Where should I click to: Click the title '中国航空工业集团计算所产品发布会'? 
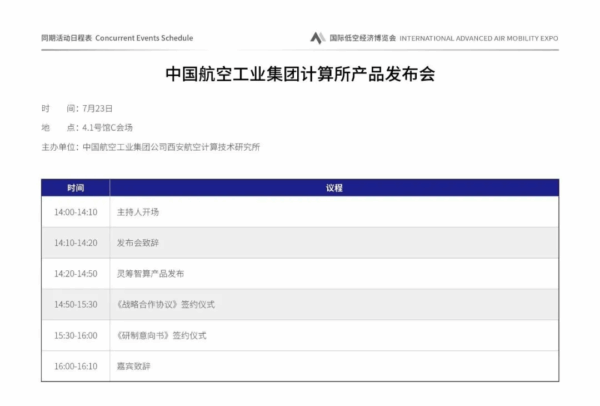click(x=300, y=74)
